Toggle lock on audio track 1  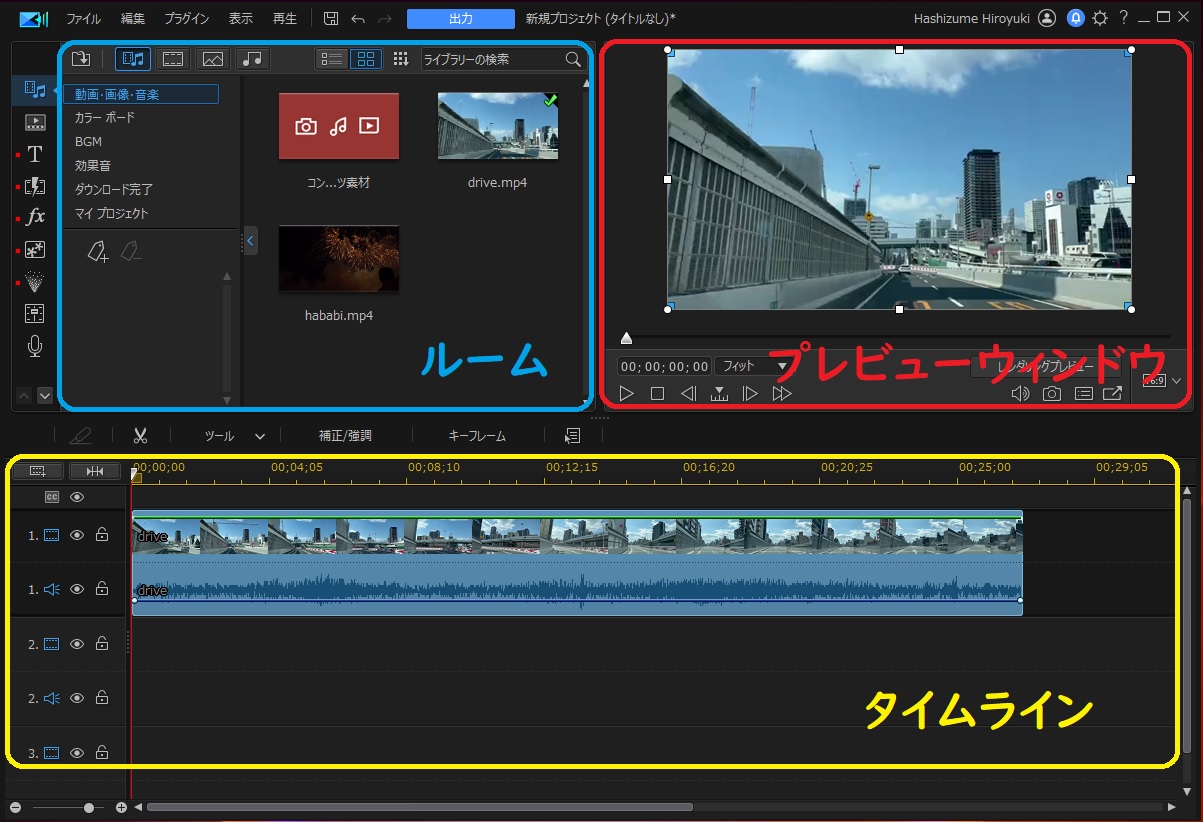(102, 589)
